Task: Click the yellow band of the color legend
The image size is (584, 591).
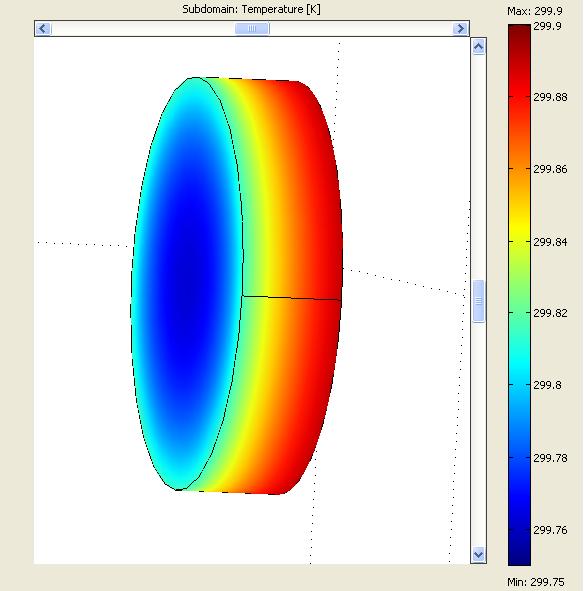Action: (519, 226)
